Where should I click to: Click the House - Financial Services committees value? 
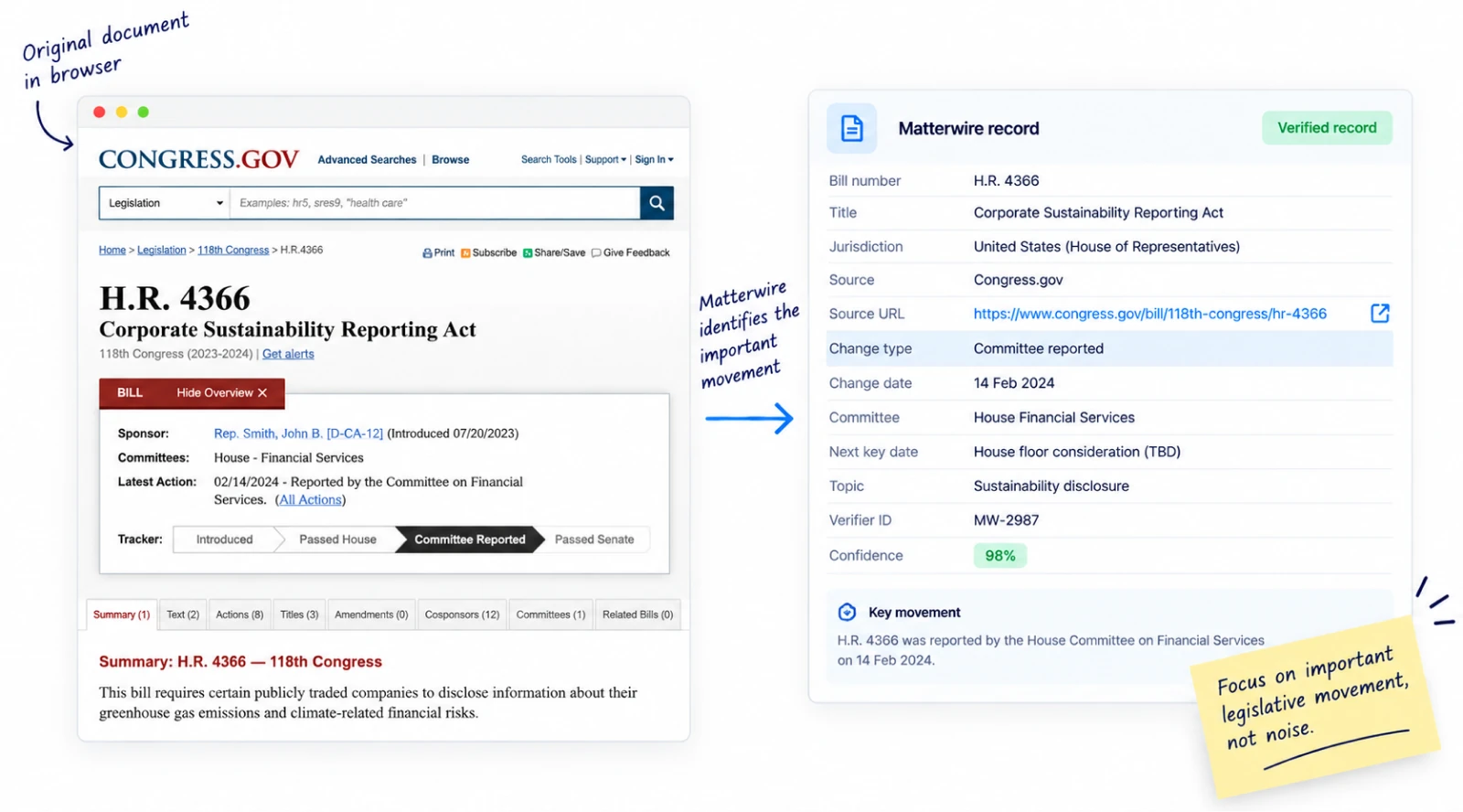click(289, 458)
